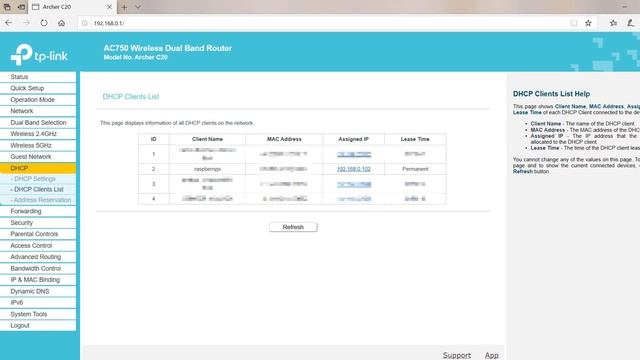
Task: Click Logout in the sidebar
Action: pos(38,325)
